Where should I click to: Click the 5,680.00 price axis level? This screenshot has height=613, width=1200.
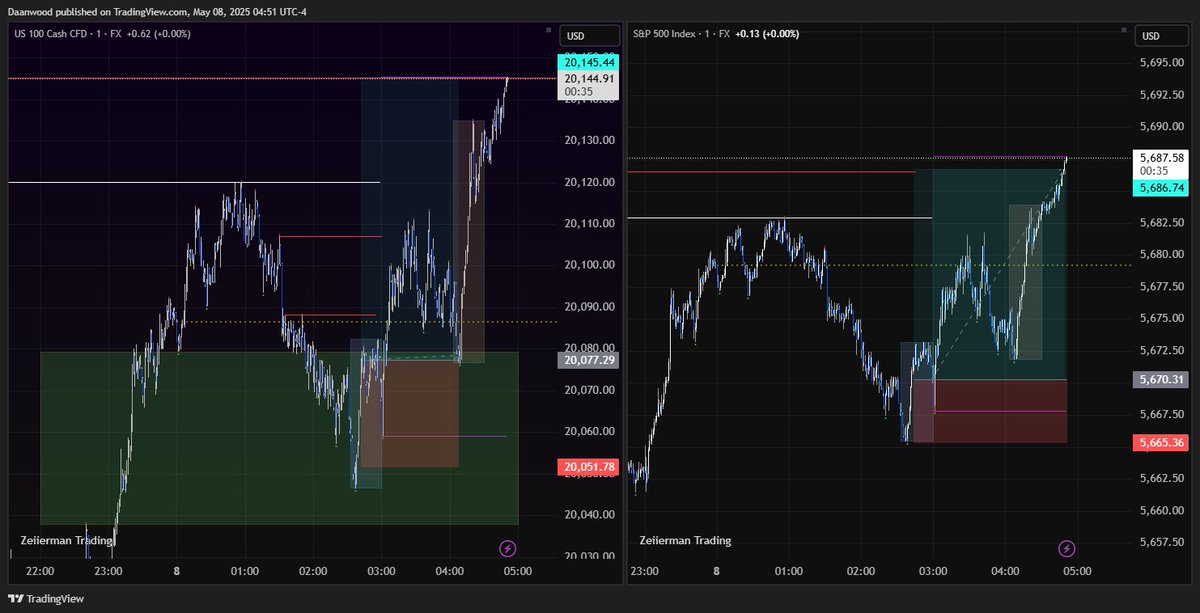pos(1162,255)
